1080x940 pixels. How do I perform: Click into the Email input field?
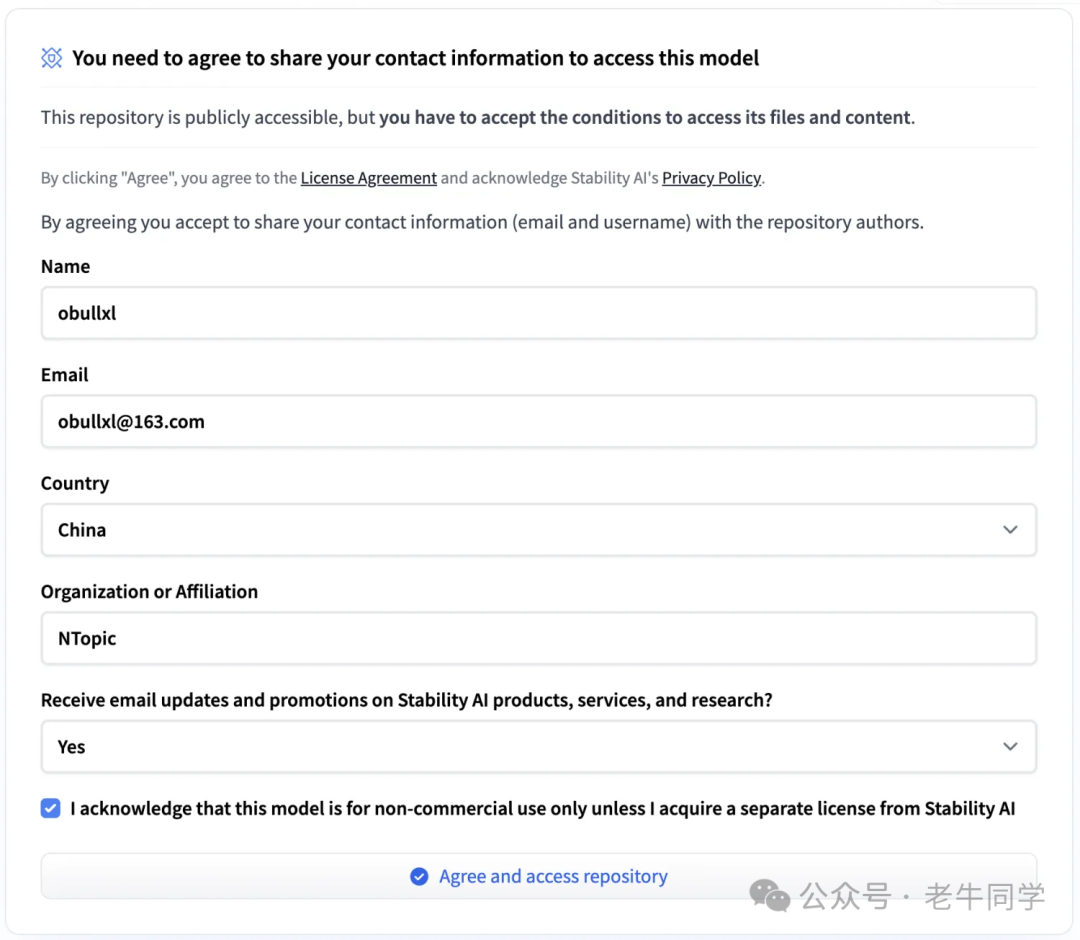click(538, 422)
